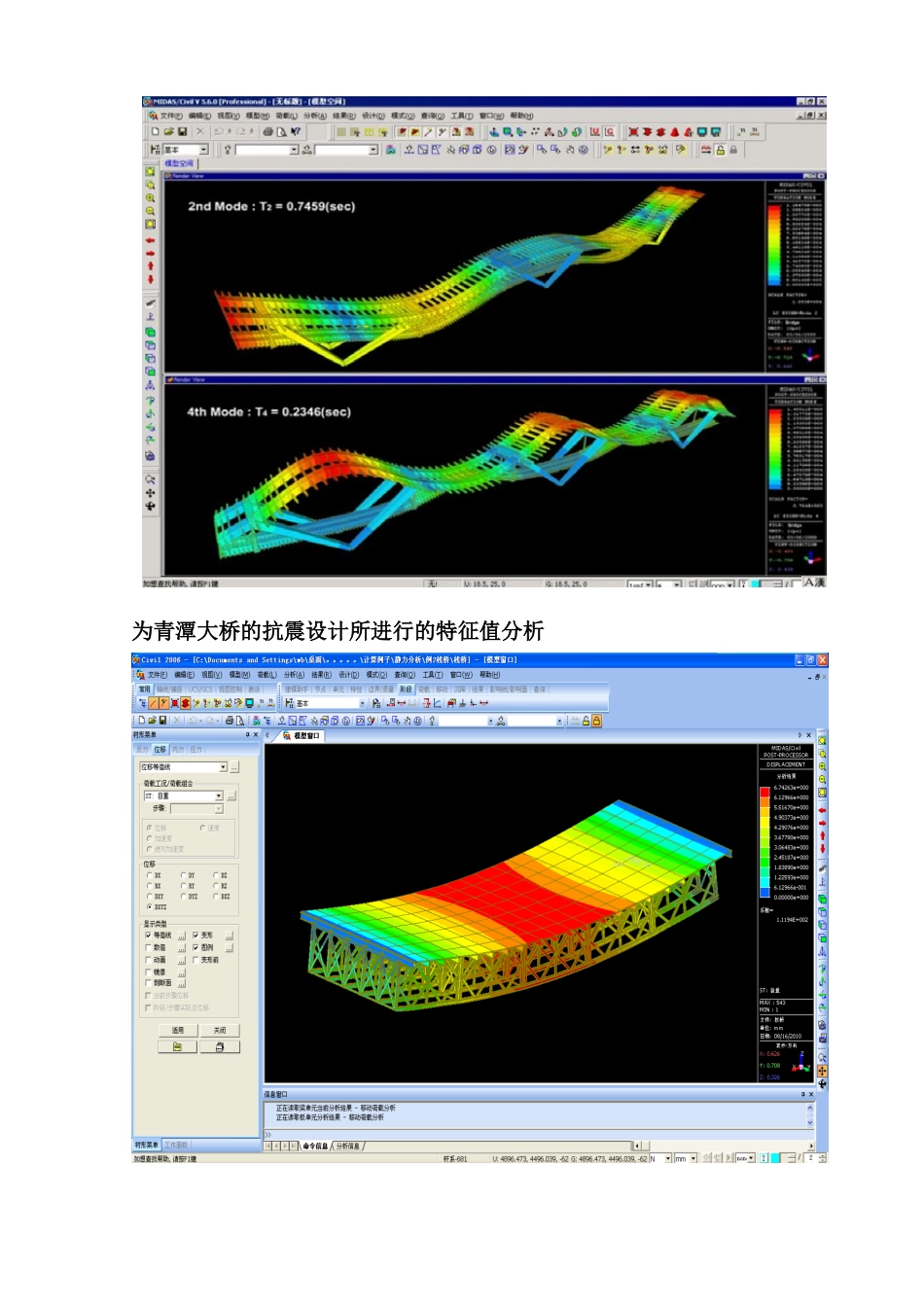Click New file icon in Civil 2006 toolbar
This screenshot has width=924, height=1307.
[x=142, y=721]
